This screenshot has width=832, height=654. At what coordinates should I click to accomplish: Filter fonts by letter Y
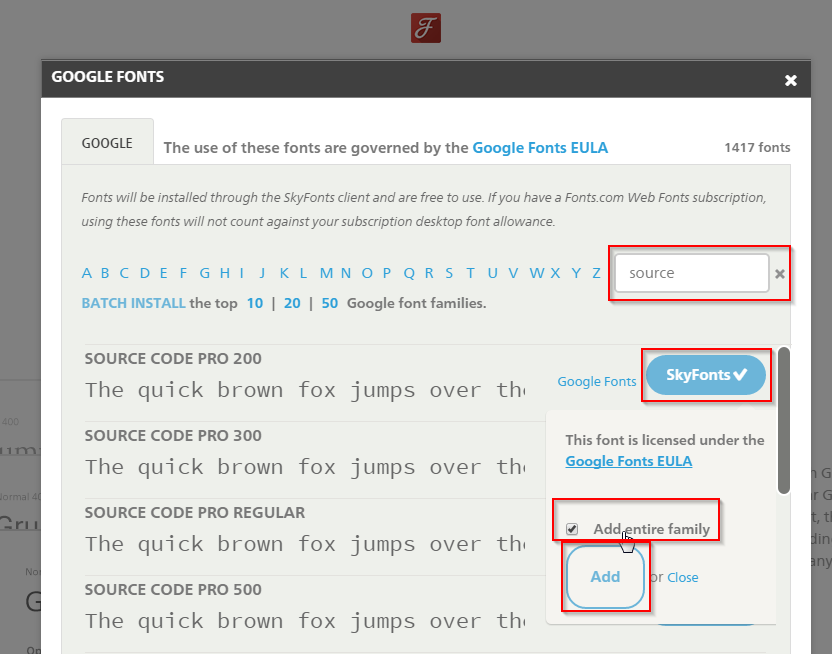(x=576, y=273)
